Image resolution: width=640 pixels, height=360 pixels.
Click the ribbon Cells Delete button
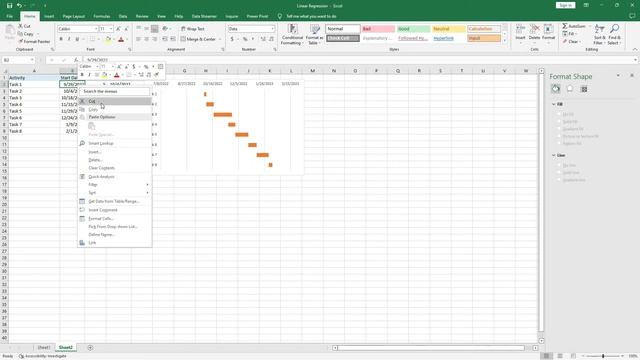[534, 33]
